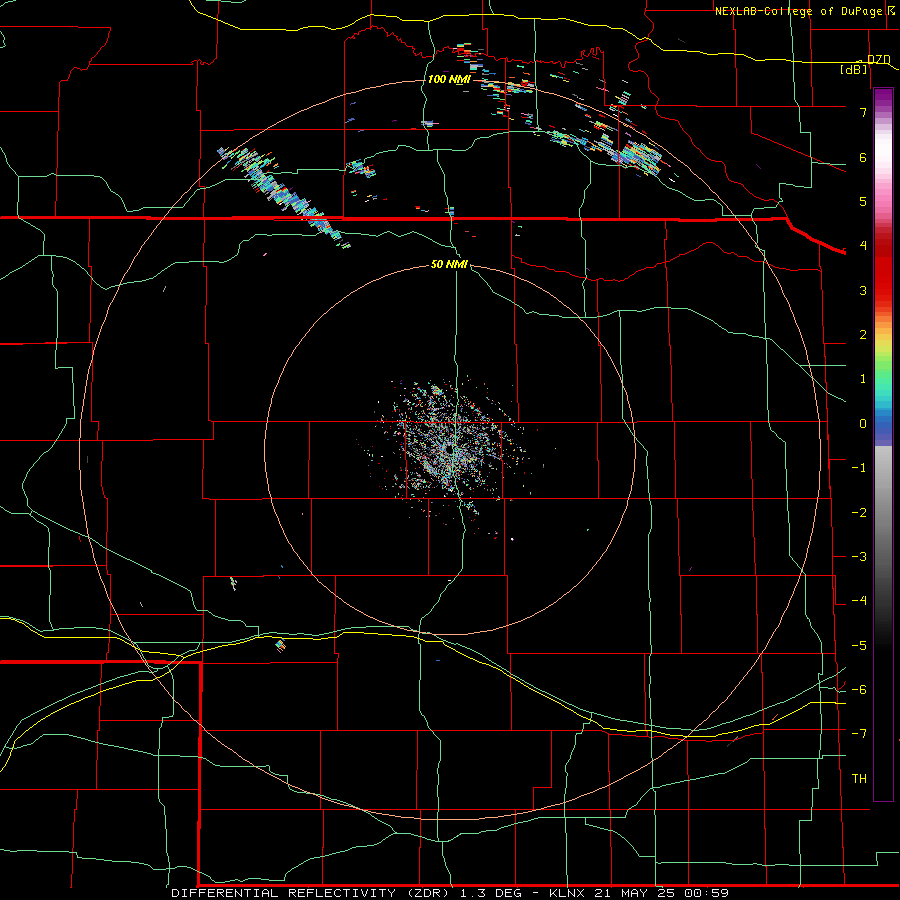This screenshot has height=900, width=900.
Task: Click the DZD legend title
Action: (x=879, y=60)
